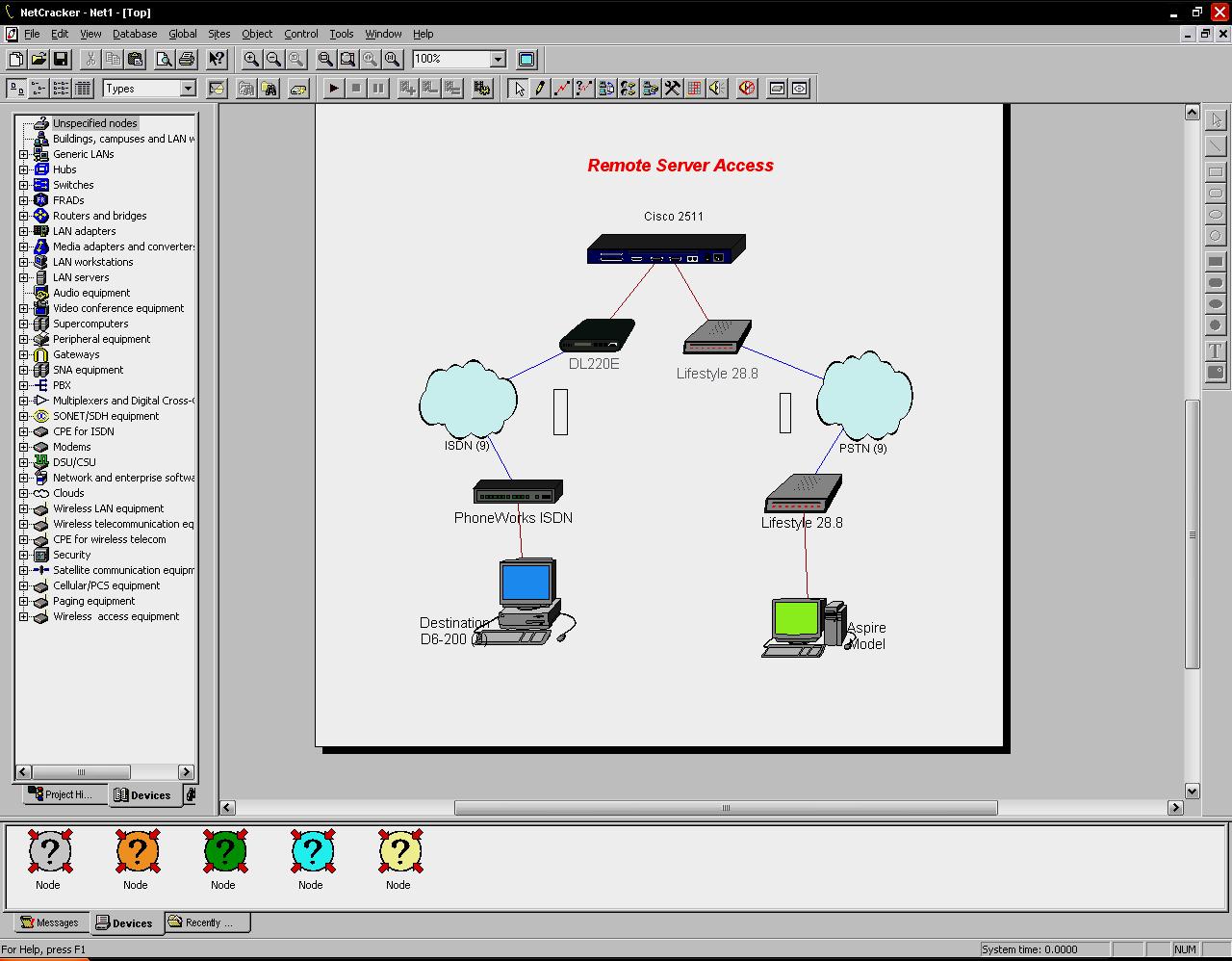Viewport: 1232px width, 961px height.
Task: Open the Database menu
Action: coord(135,34)
